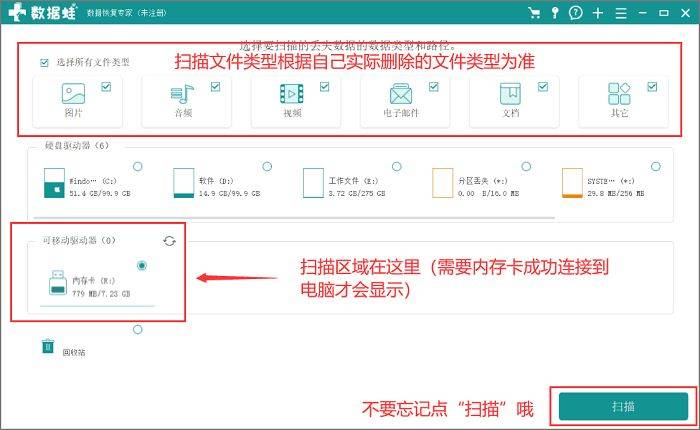Select the 软件 (D:) drive radio button
Screen dimensions: 700x430
click(267, 167)
